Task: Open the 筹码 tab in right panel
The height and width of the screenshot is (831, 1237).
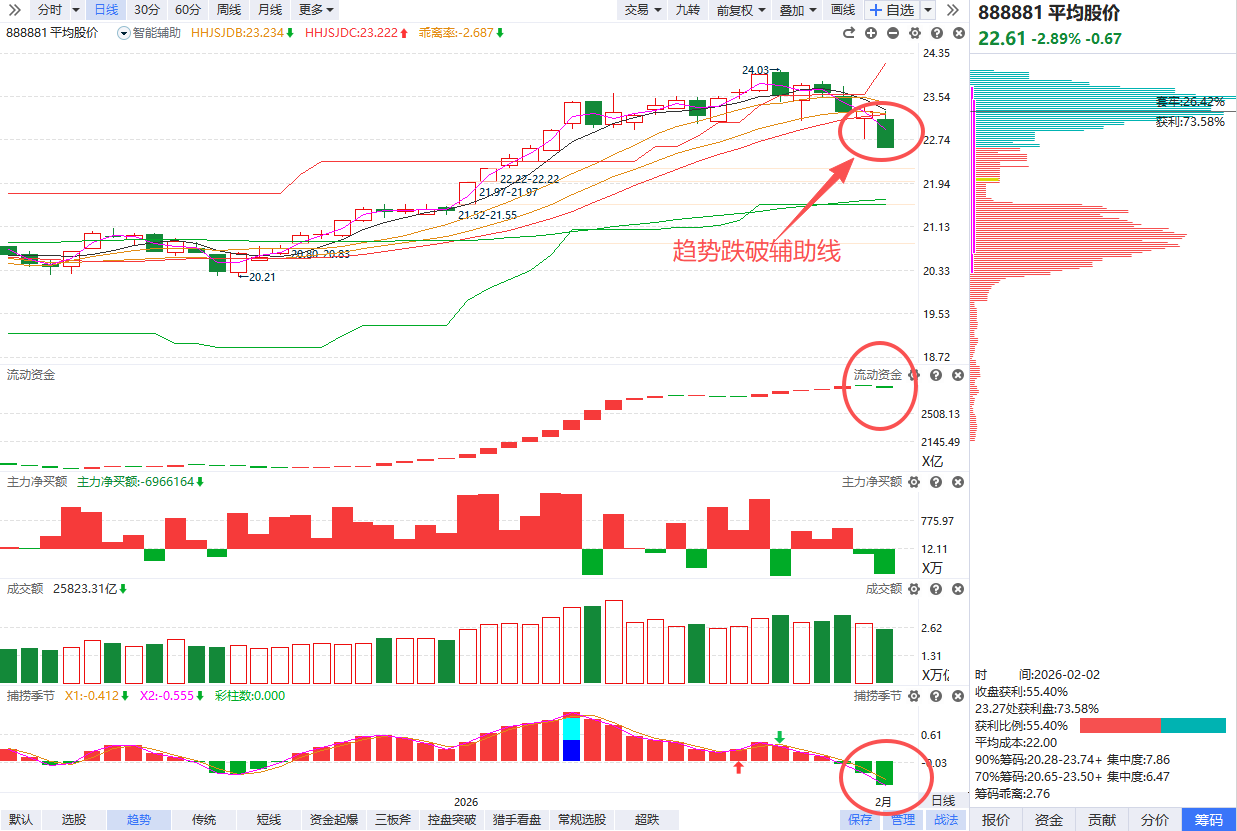Action: tap(1209, 820)
